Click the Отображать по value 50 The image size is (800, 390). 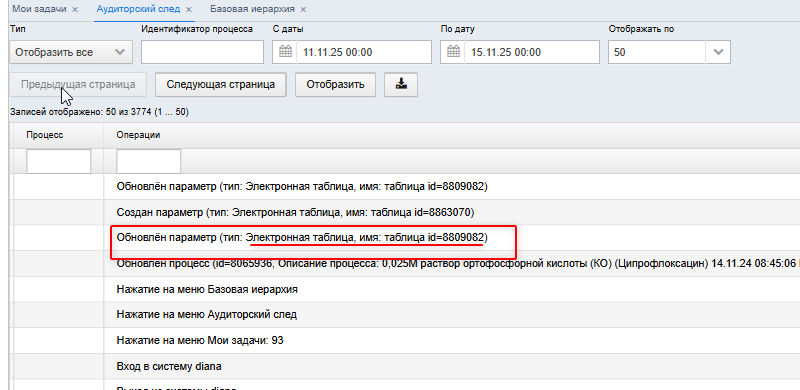pyautogui.click(x=657, y=52)
